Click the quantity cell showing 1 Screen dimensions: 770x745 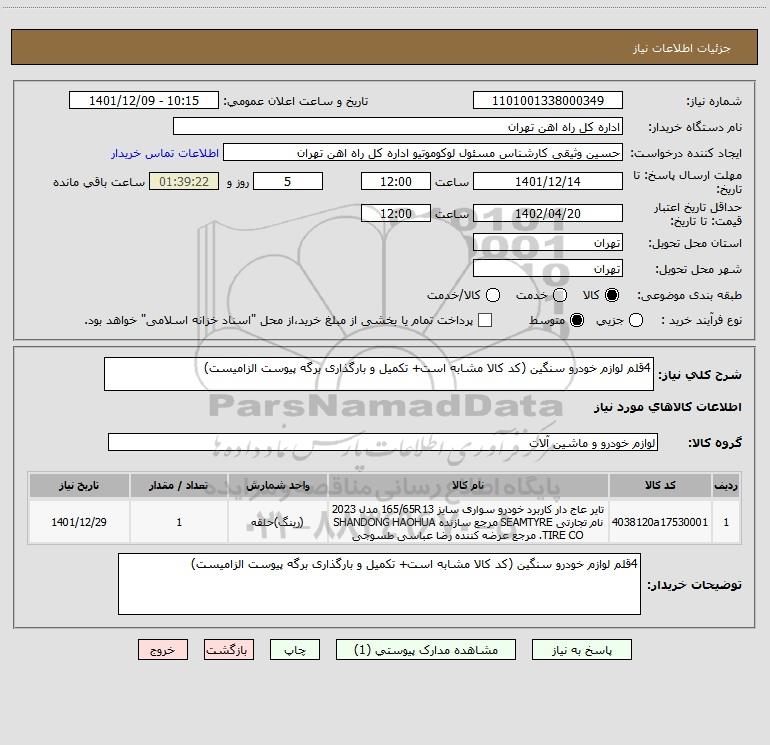tap(179, 522)
